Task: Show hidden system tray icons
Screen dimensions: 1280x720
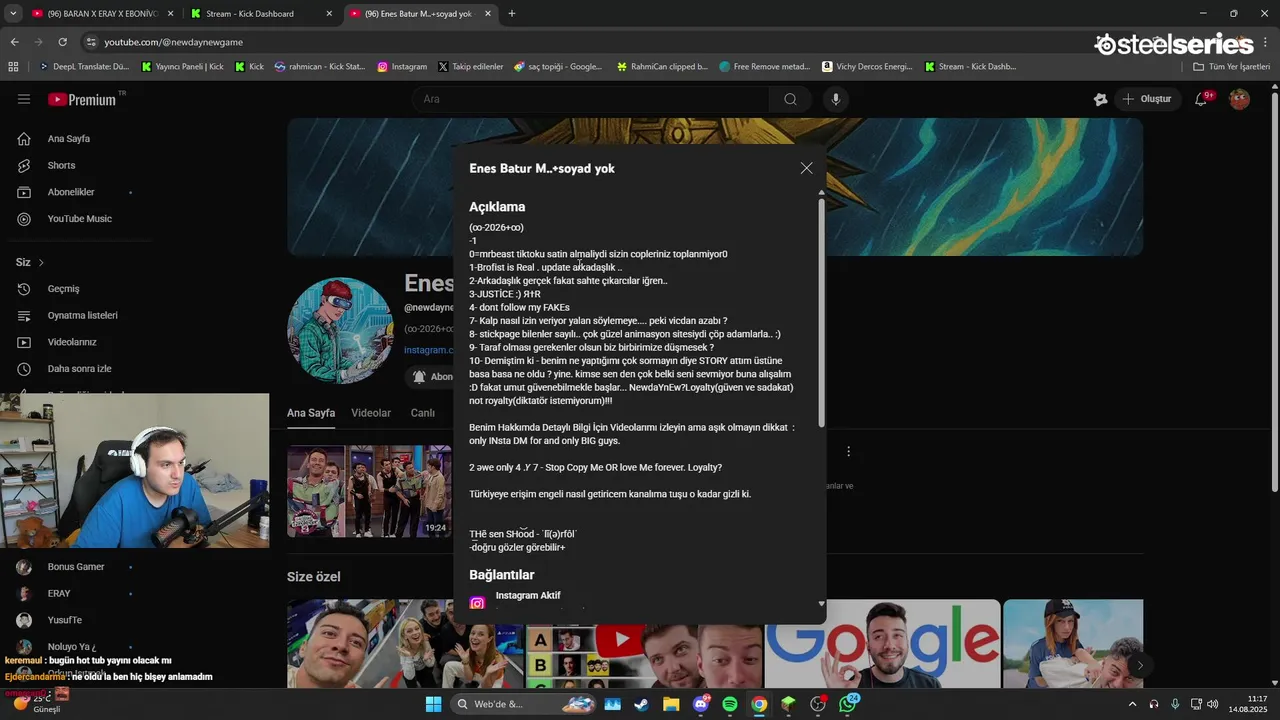Action: coord(1132,704)
